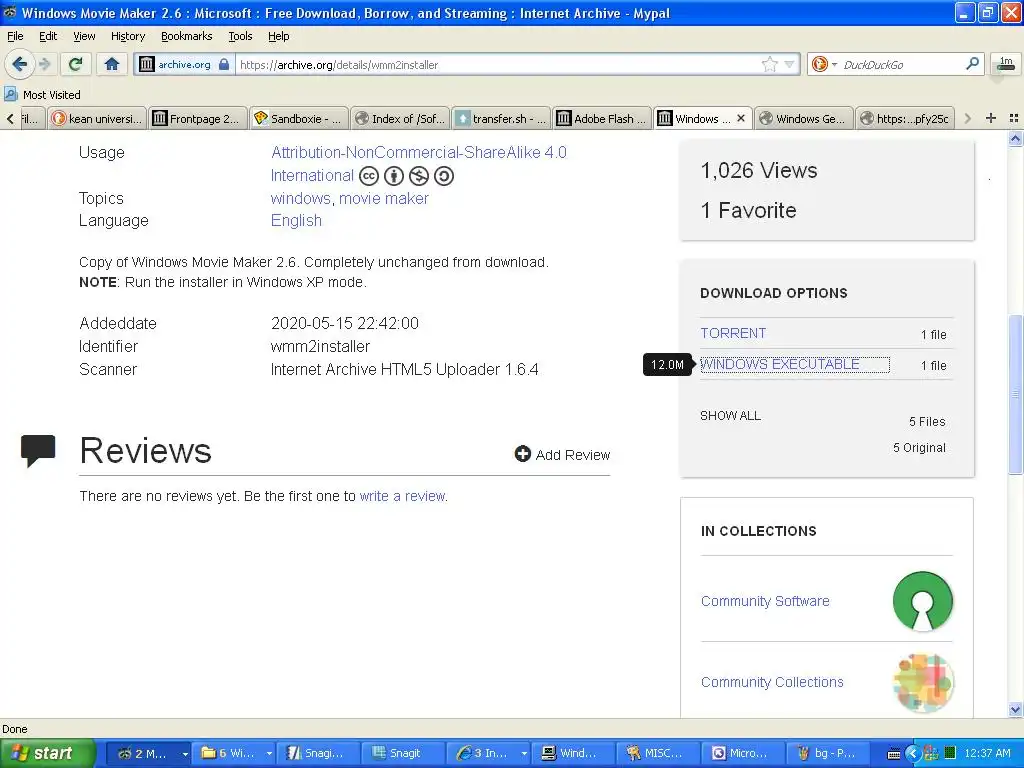Open the URL history dropdown arrow
Image resolution: width=1024 pixels, height=768 pixels.
789,64
